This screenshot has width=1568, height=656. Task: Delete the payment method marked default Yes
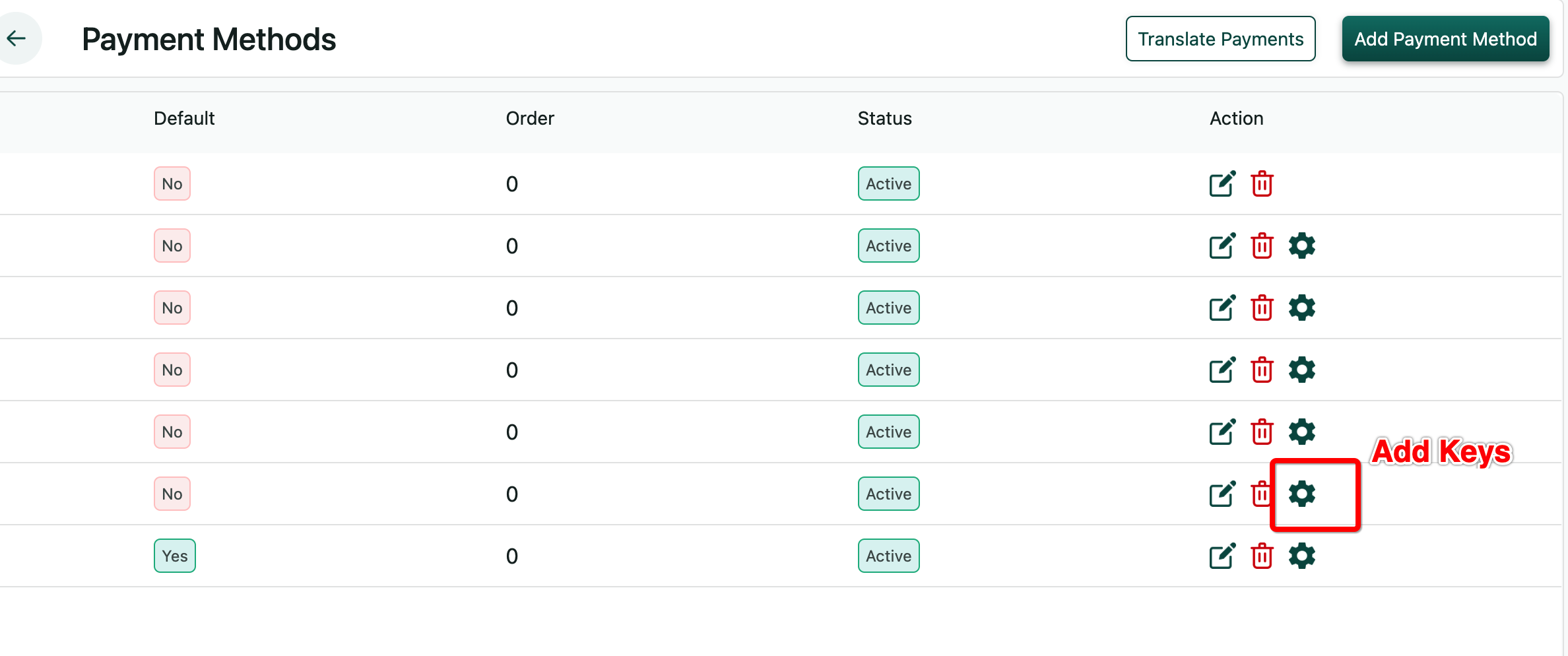click(x=1262, y=556)
